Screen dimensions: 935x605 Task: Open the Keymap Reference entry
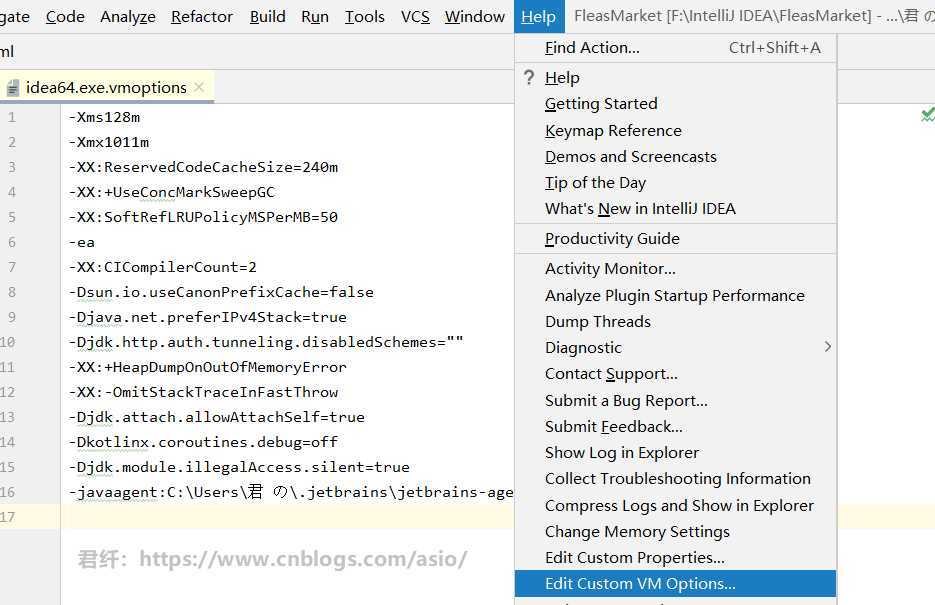pos(613,130)
